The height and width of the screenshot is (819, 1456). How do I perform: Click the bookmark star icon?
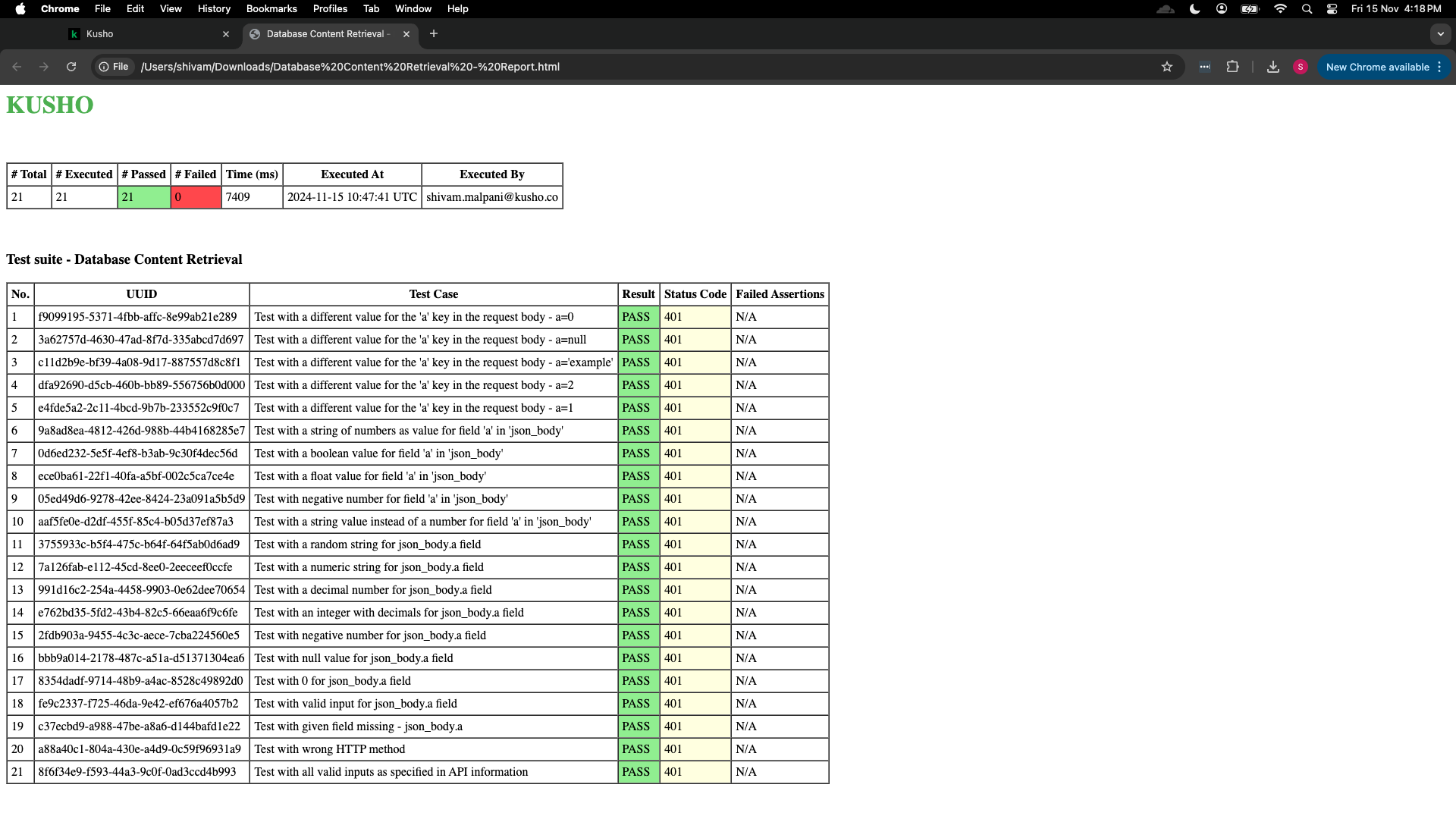pyautogui.click(x=1167, y=67)
